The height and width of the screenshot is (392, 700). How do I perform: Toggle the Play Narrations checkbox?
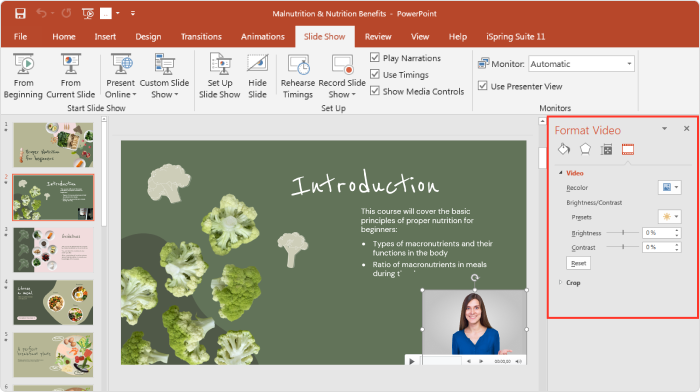pyautogui.click(x=375, y=58)
